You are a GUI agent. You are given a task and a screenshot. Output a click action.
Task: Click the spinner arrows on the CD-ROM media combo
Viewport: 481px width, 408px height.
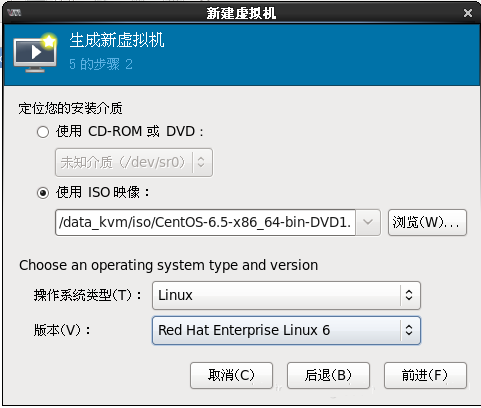pyautogui.click(x=201, y=162)
